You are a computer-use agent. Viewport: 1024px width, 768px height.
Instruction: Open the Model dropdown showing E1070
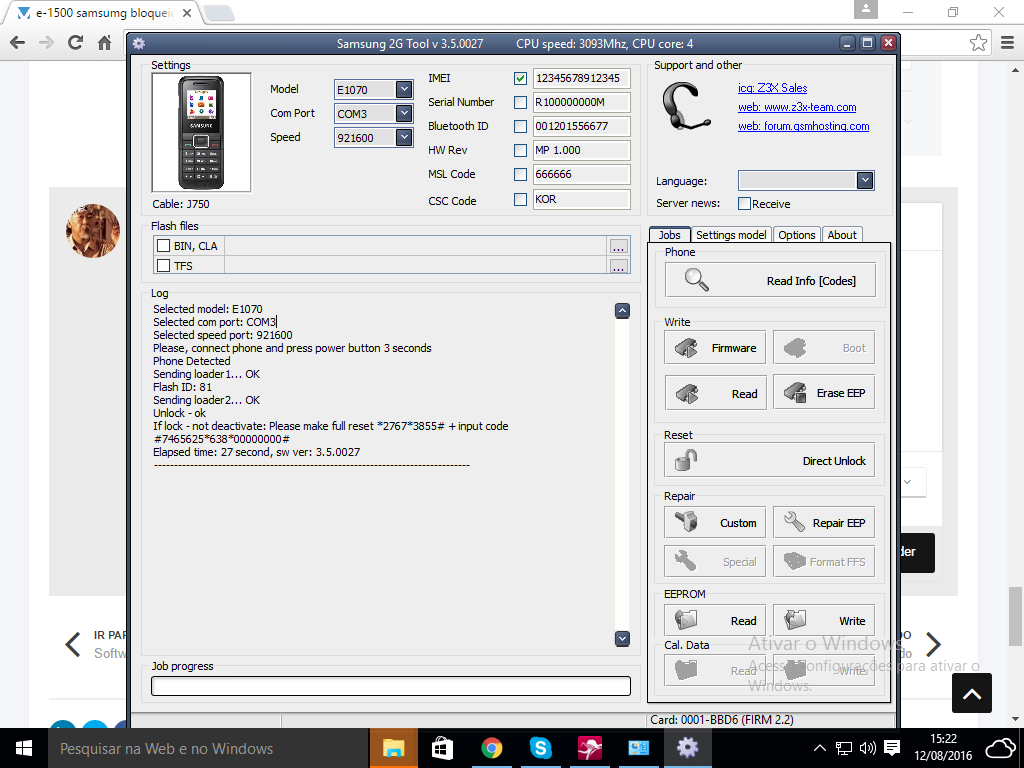(404, 89)
